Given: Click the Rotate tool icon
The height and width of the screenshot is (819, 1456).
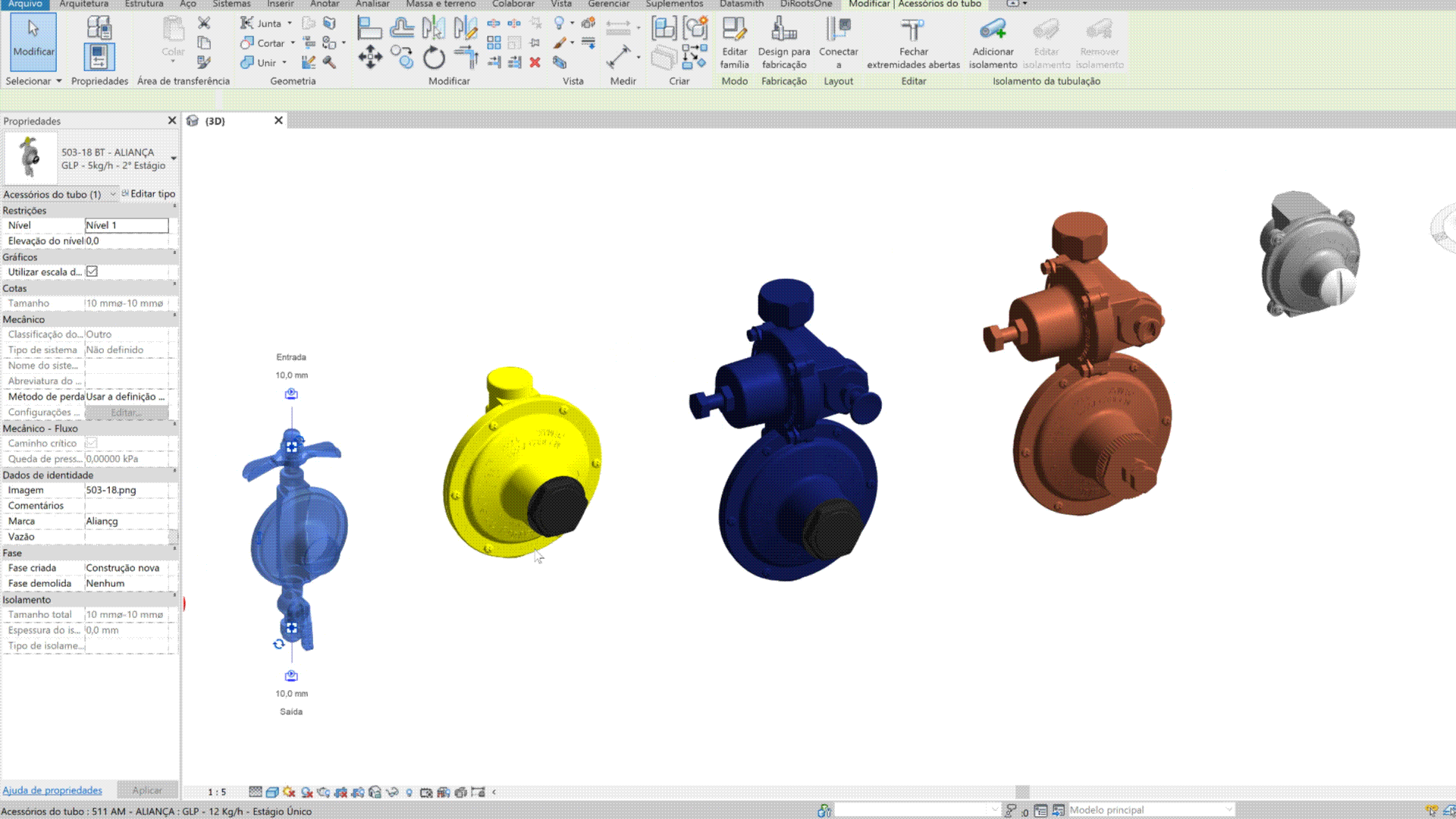Looking at the screenshot, I should click(434, 58).
